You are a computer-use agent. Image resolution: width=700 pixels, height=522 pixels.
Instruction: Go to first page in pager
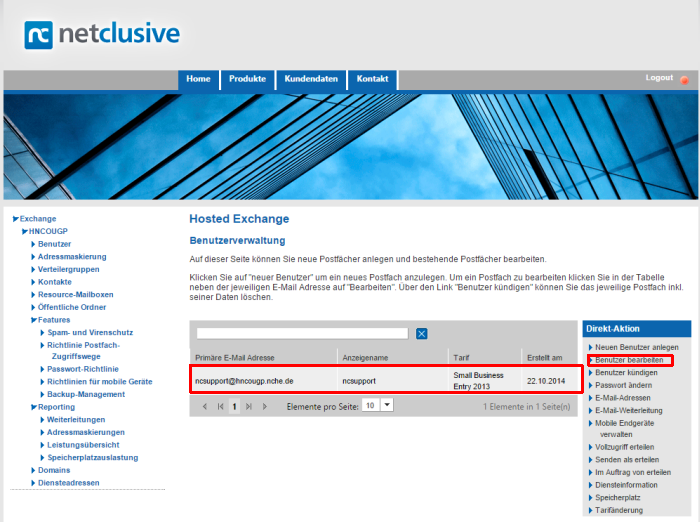coord(220,406)
